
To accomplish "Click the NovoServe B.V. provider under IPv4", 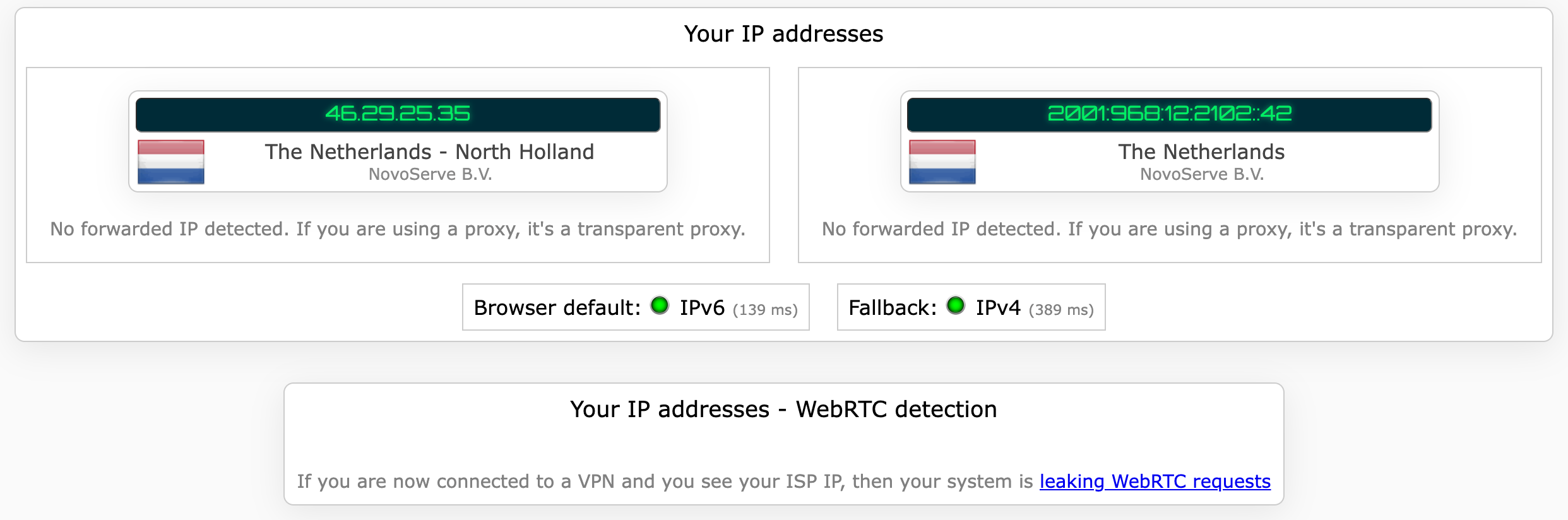I will 430,175.
